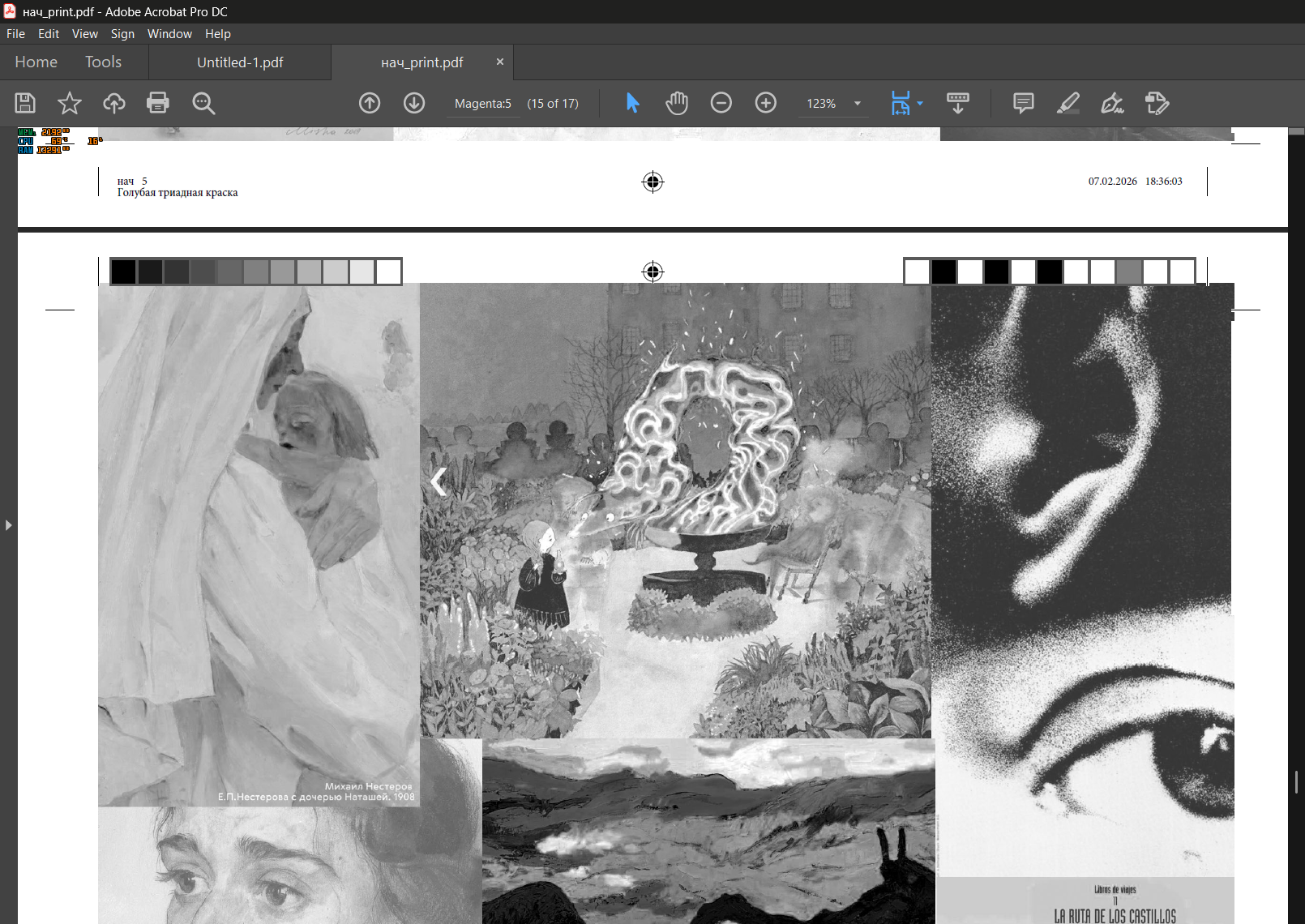The width and height of the screenshot is (1305, 924).
Task: Open the Fill & Sign pen tool
Action: pyautogui.click(x=1112, y=103)
